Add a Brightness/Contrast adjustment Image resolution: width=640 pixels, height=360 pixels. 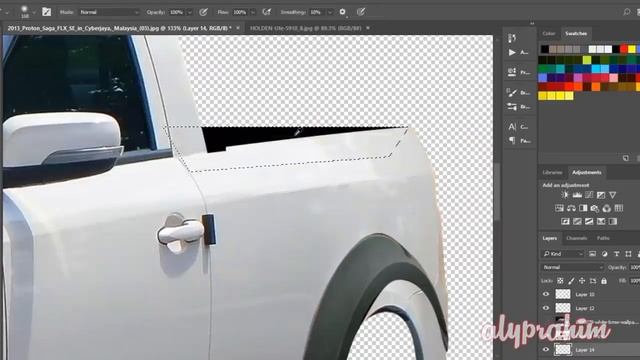click(565, 195)
